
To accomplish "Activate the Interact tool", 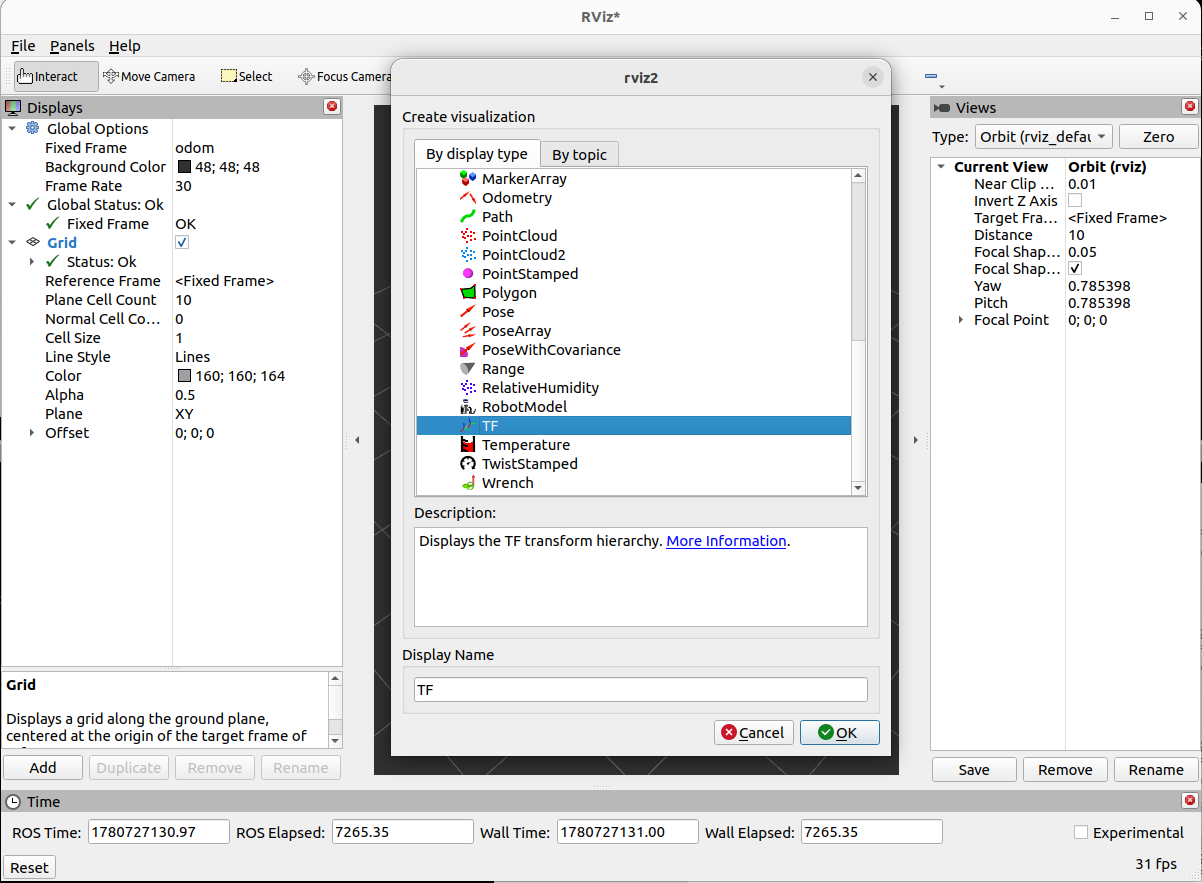I will pos(56,76).
